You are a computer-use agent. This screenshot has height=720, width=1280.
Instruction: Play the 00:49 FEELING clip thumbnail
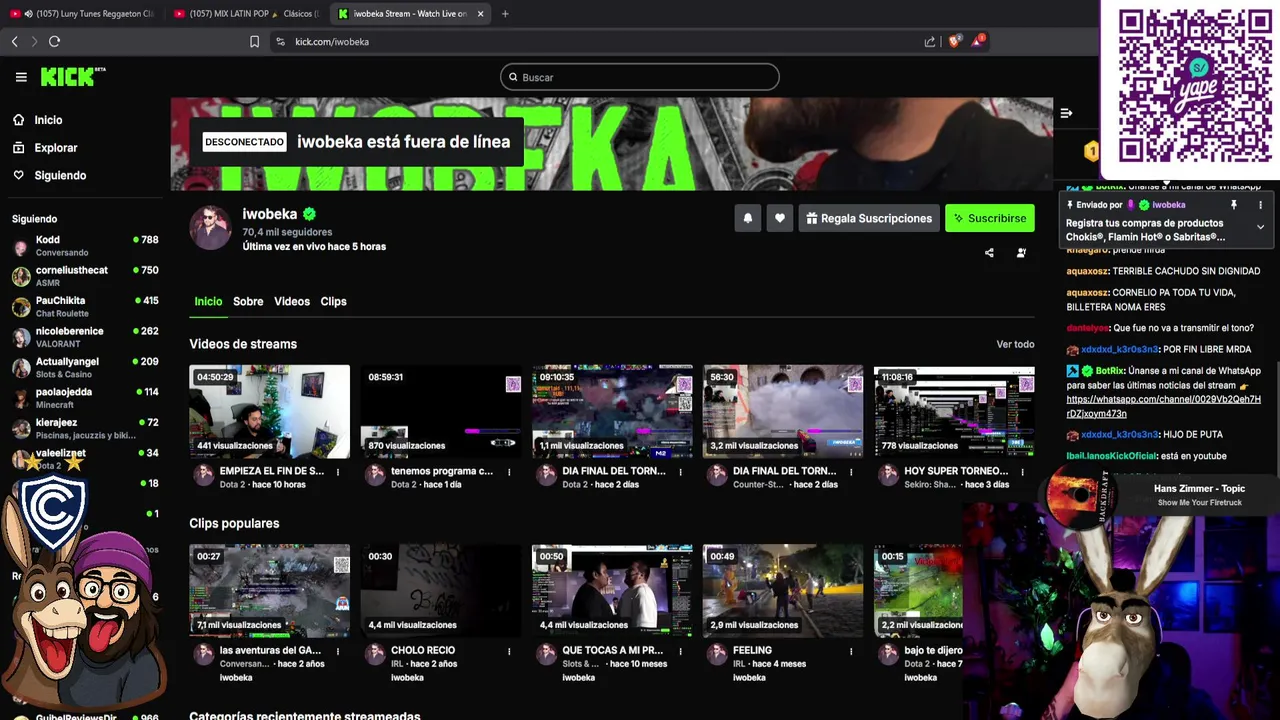click(x=783, y=591)
